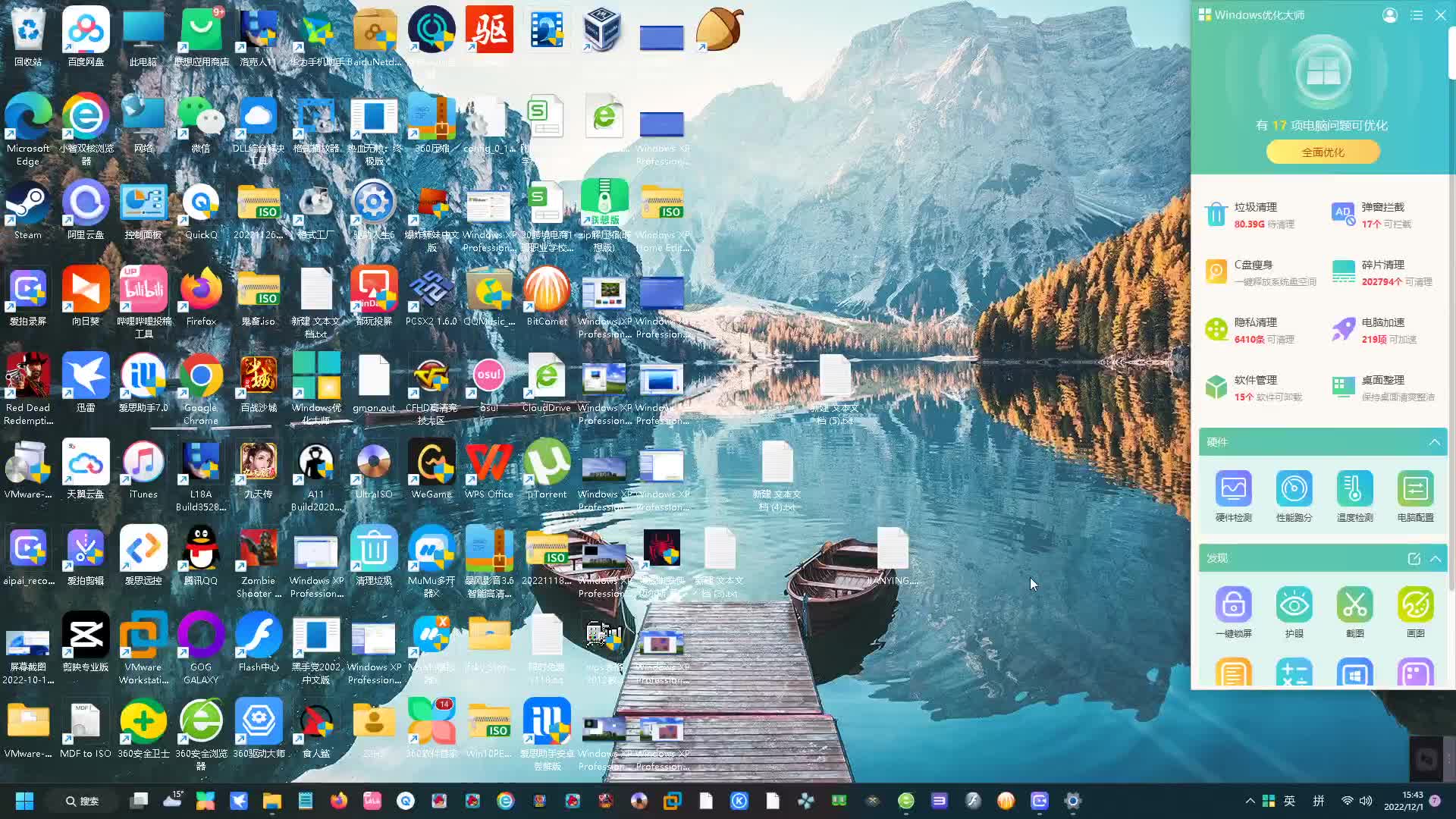This screenshot has width=1456, height=819.
Task: Open the Windows Start button
Action: pos(24,801)
